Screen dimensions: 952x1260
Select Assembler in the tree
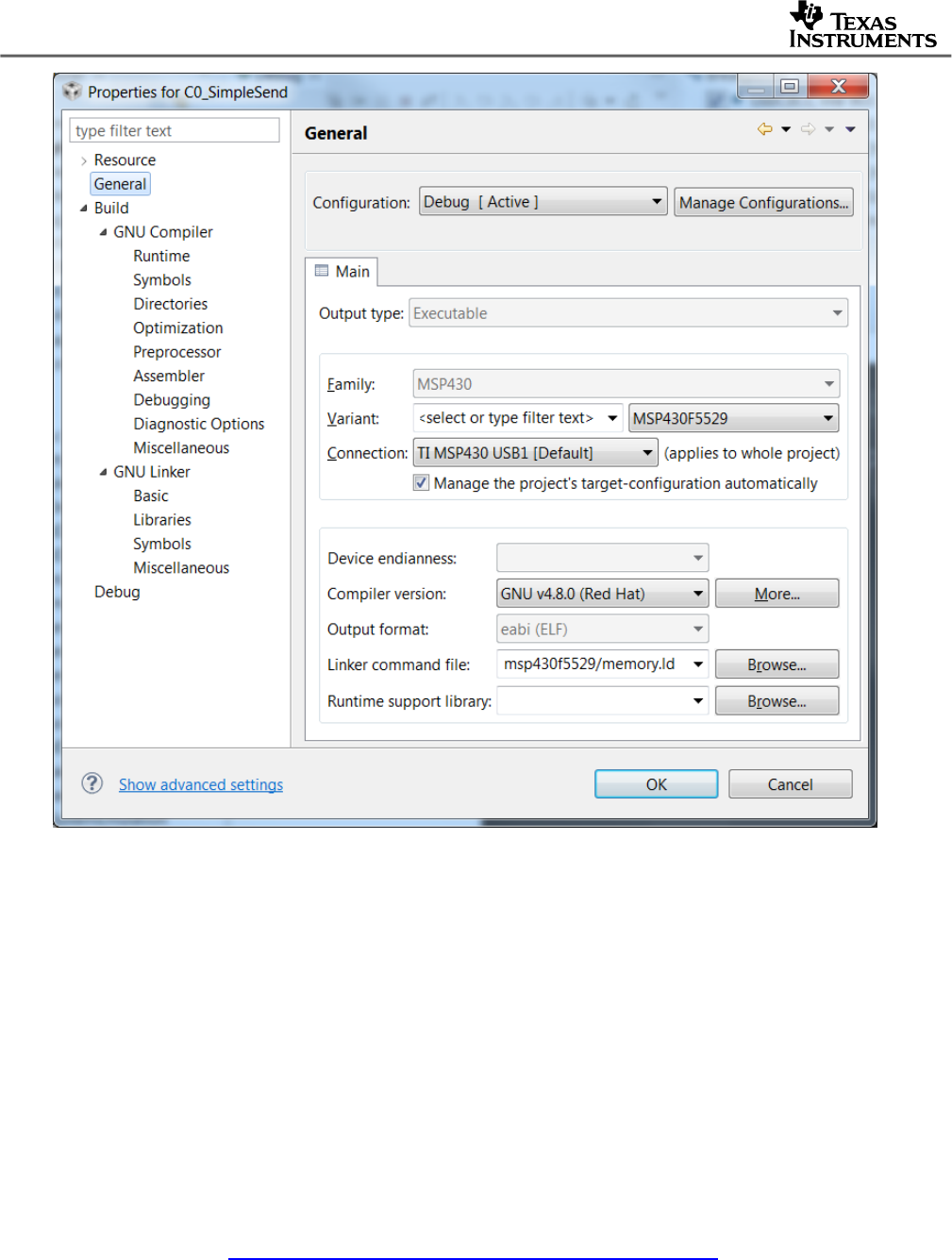pyautogui.click(x=169, y=376)
